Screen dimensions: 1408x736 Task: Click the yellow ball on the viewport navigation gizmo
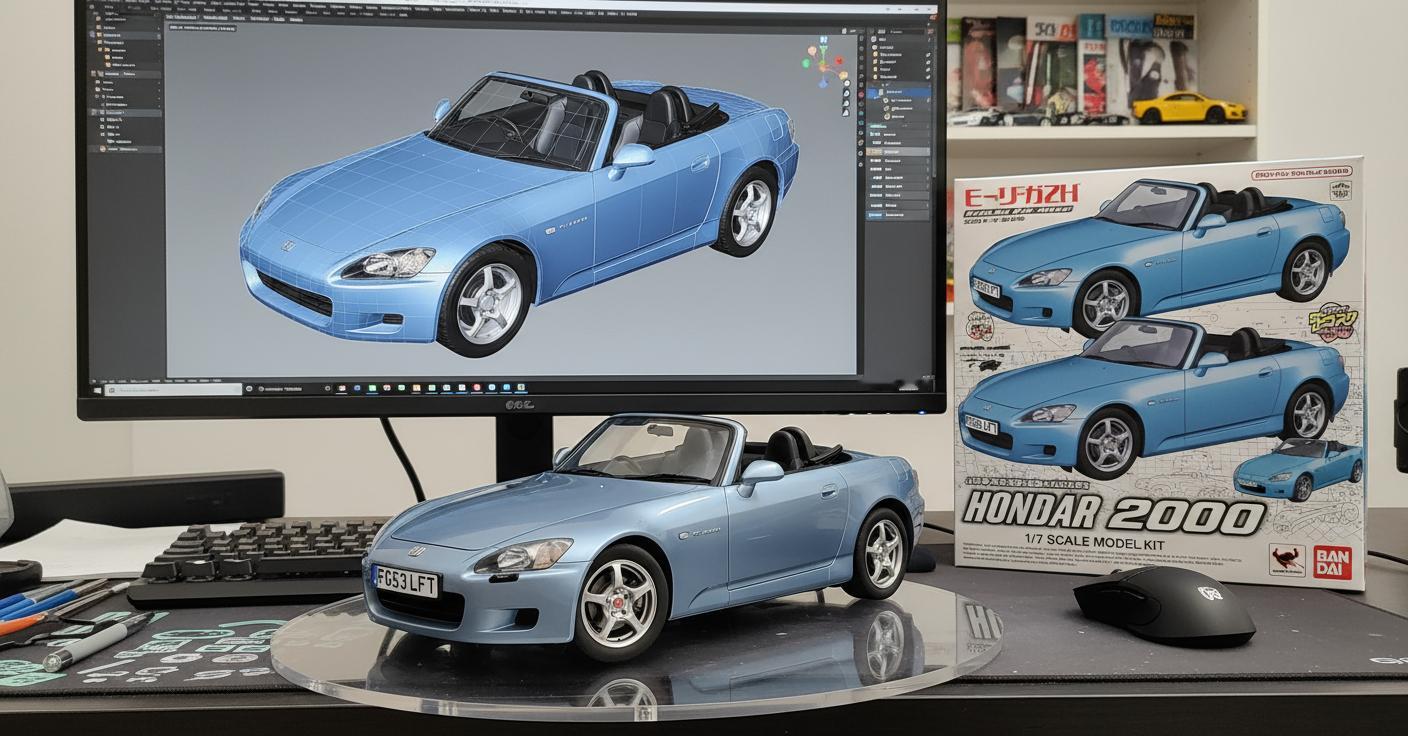(x=843, y=75)
